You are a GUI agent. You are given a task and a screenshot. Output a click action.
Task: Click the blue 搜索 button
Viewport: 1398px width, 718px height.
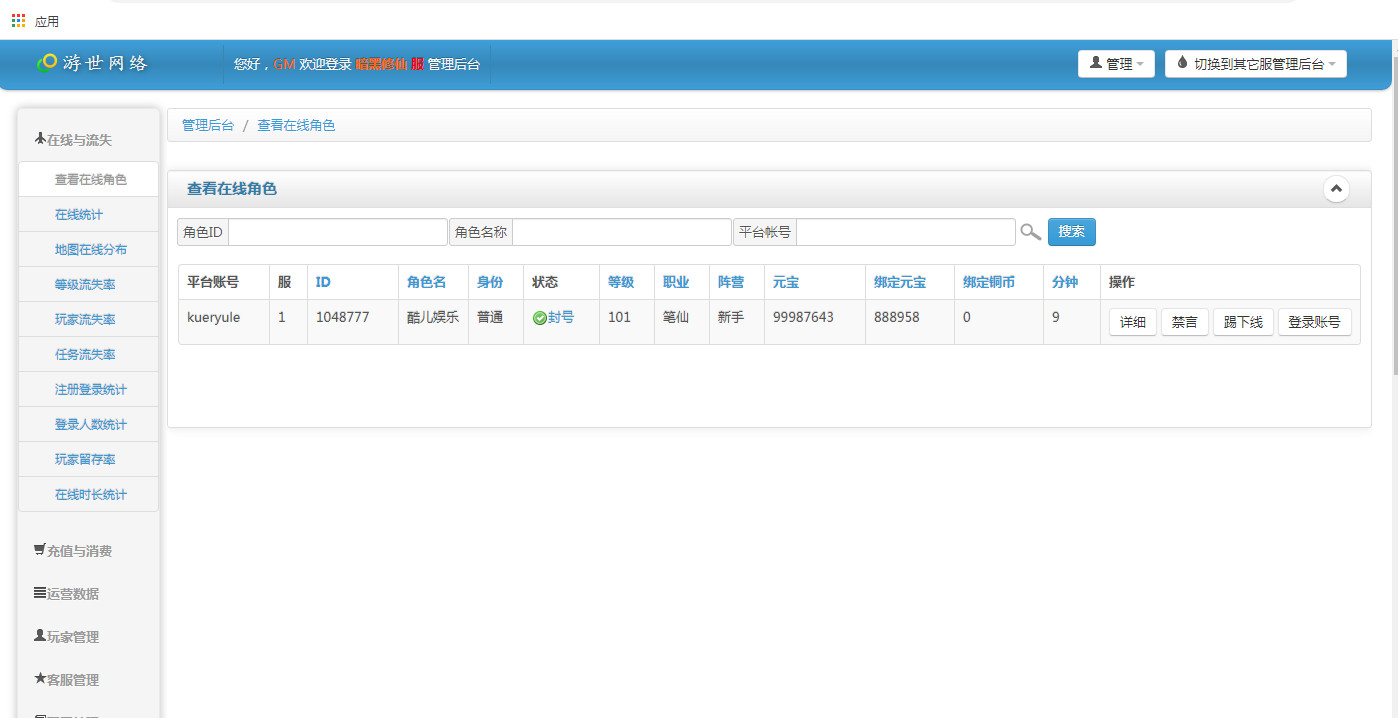tap(1071, 232)
